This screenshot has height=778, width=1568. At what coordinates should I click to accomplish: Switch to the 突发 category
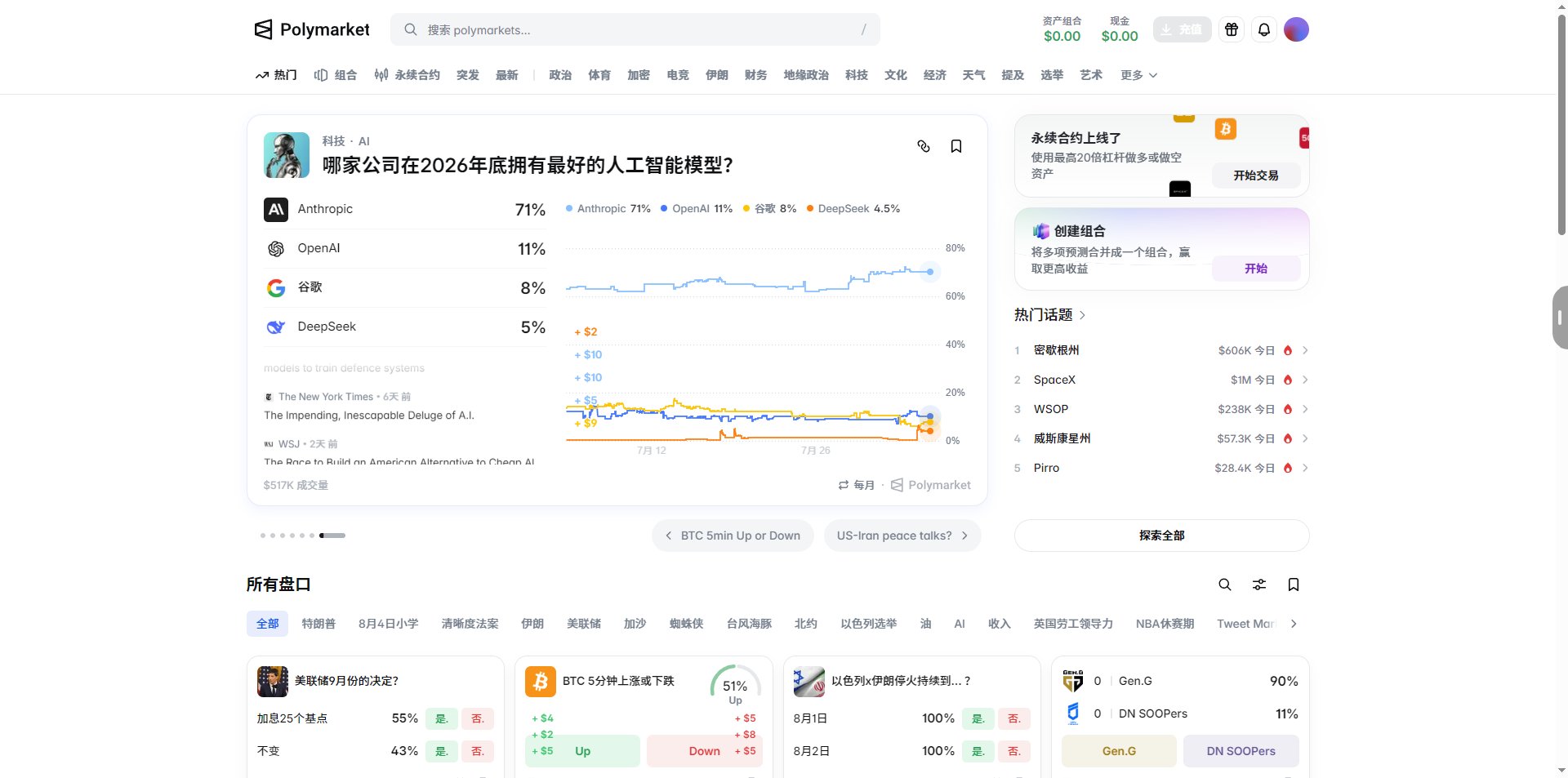(468, 75)
